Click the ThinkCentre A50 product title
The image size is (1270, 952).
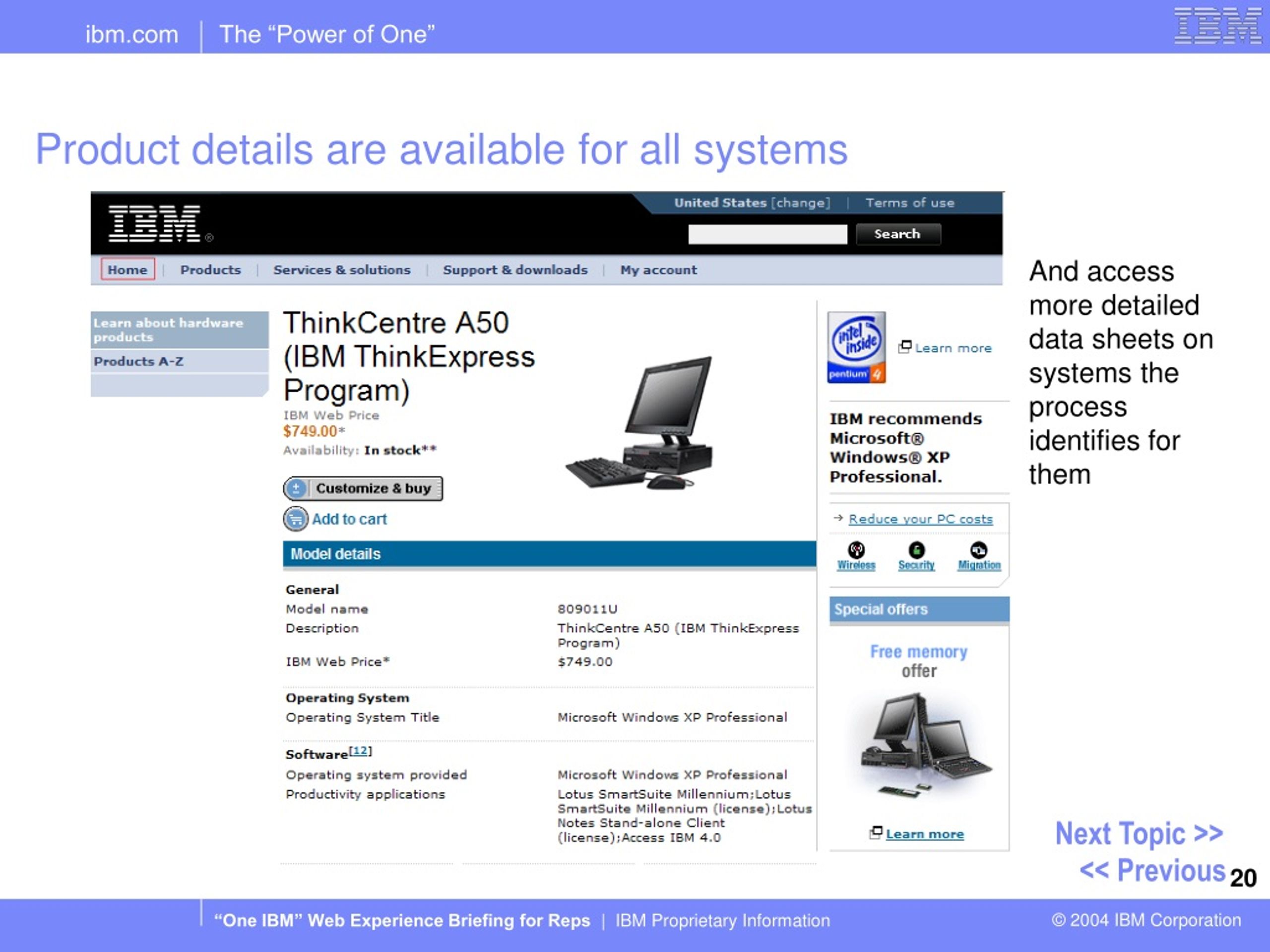point(409,357)
